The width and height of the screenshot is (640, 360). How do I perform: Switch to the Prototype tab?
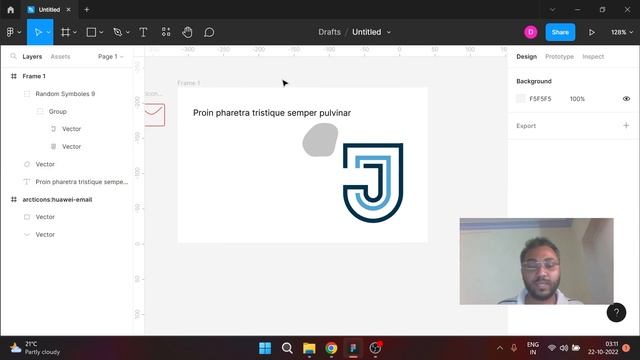[559, 56]
